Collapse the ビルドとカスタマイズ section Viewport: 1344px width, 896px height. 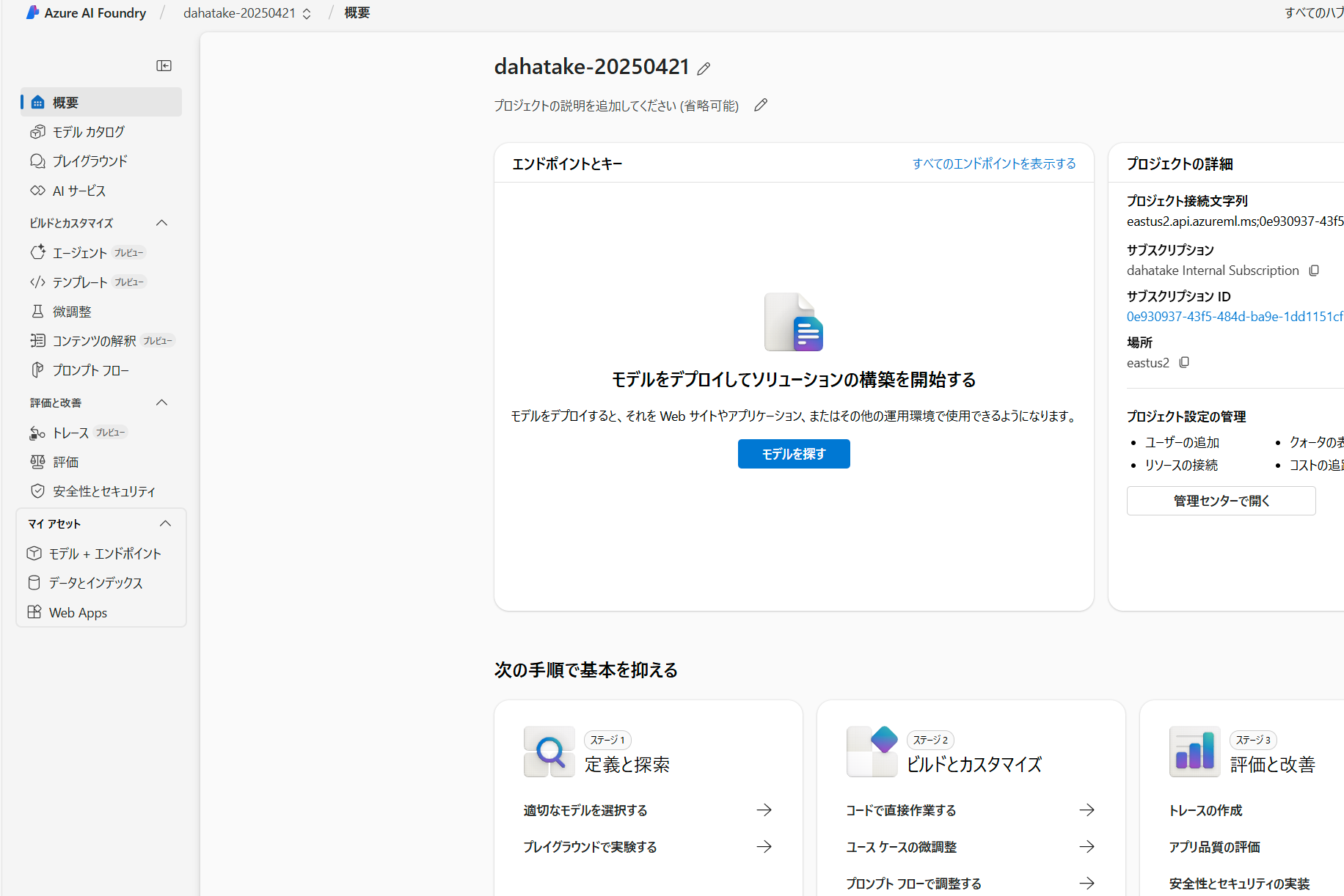coord(162,223)
